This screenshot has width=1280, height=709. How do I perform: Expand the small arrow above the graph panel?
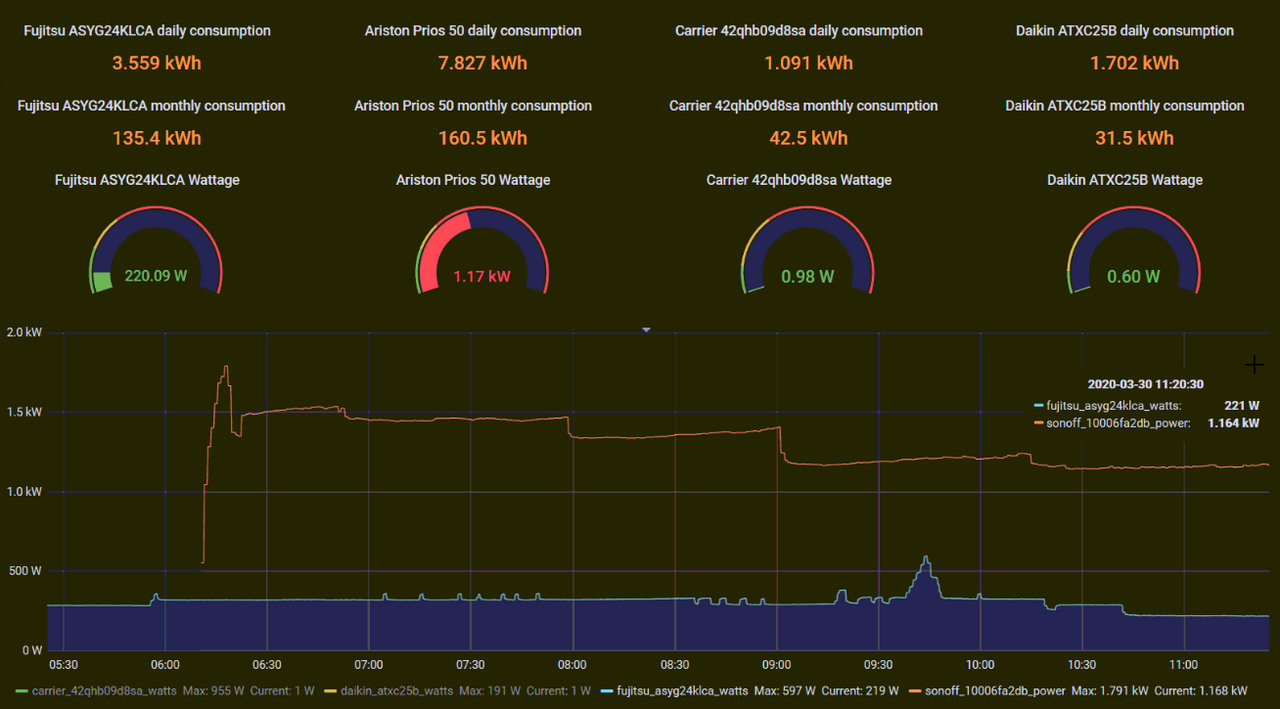pyautogui.click(x=646, y=330)
